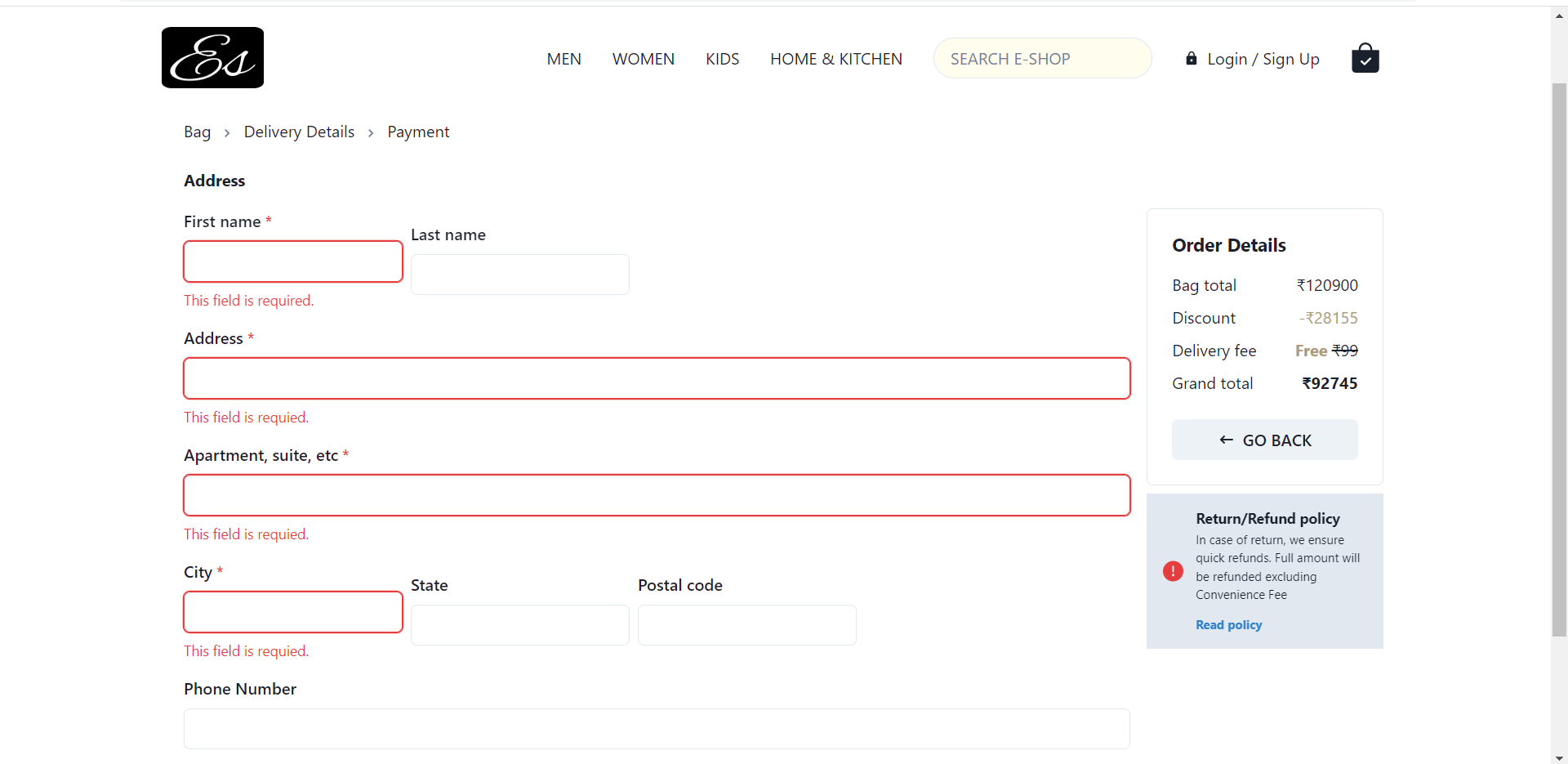Image resolution: width=1568 pixels, height=764 pixels.
Task: Click the Order Details heading
Action: coord(1228,245)
